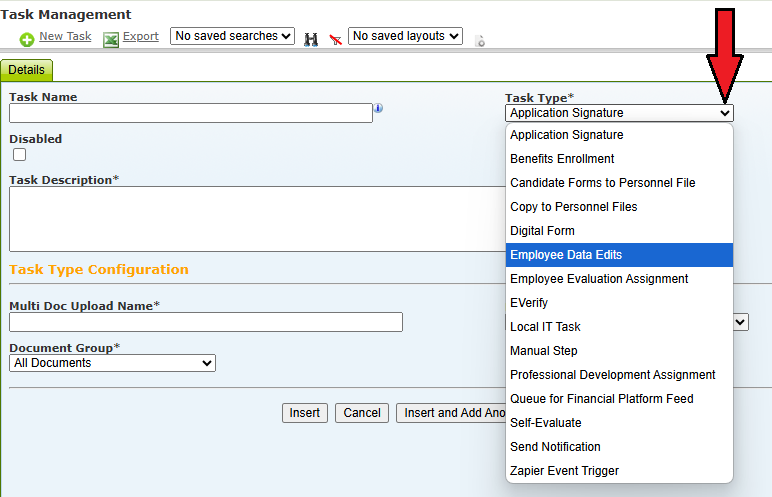Collapse the Task Type dropdown
772x497 pixels.
coord(619,113)
